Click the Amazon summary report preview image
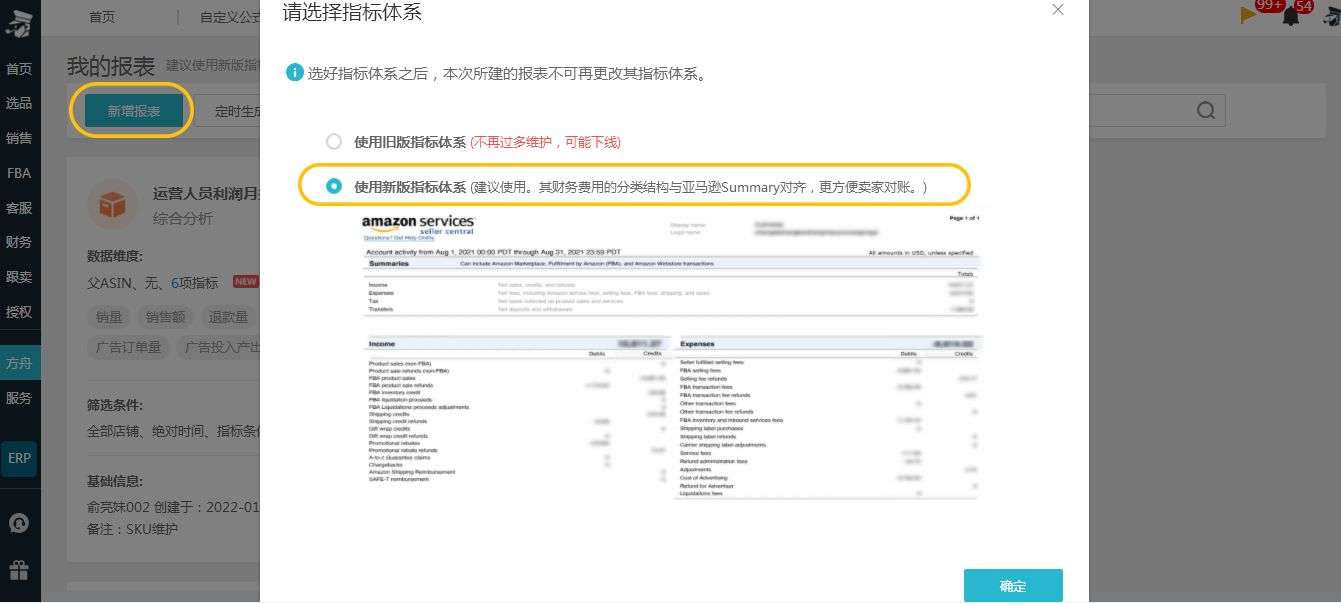 (x=671, y=355)
